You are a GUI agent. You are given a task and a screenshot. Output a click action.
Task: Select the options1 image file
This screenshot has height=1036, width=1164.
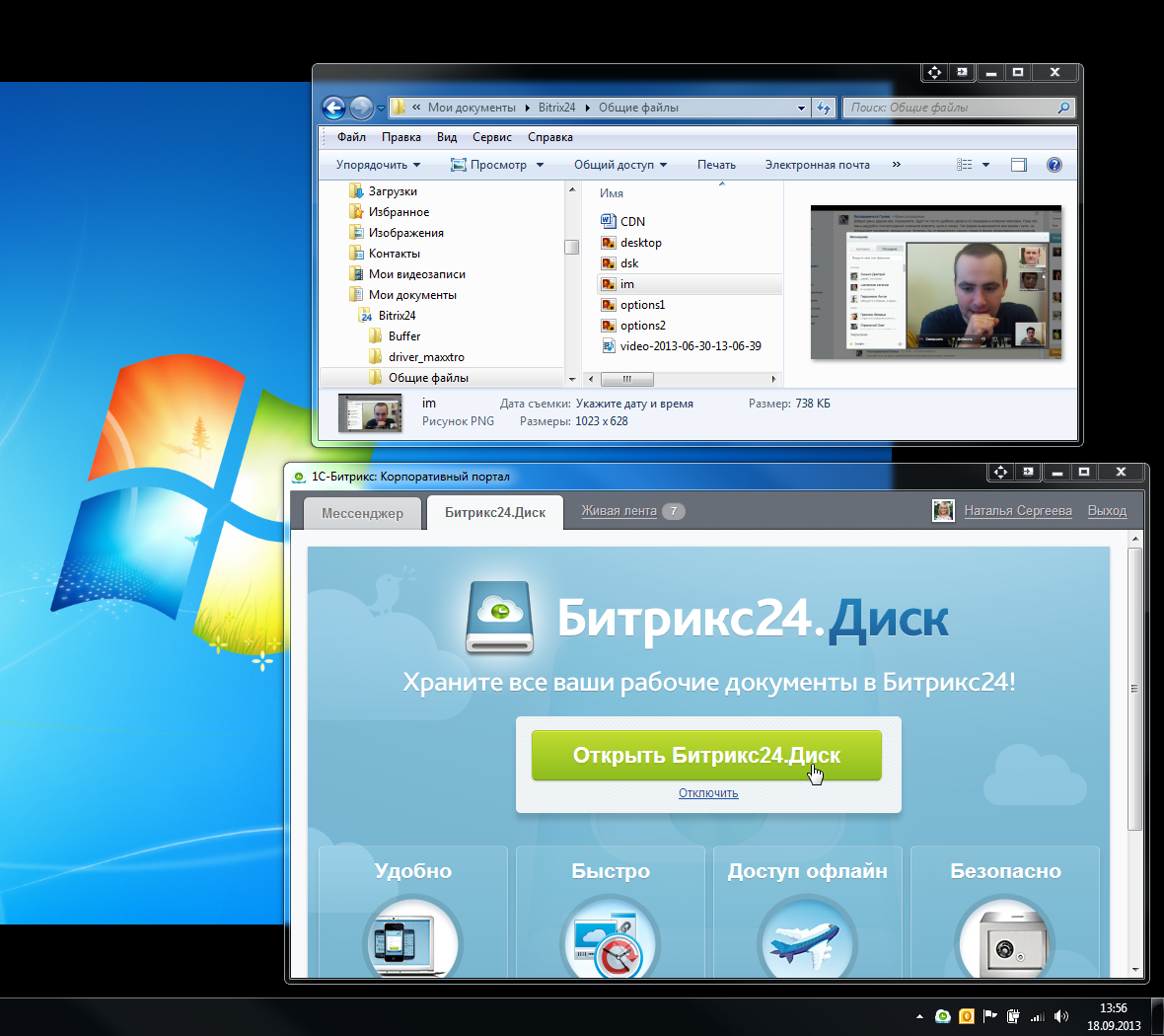click(x=633, y=305)
